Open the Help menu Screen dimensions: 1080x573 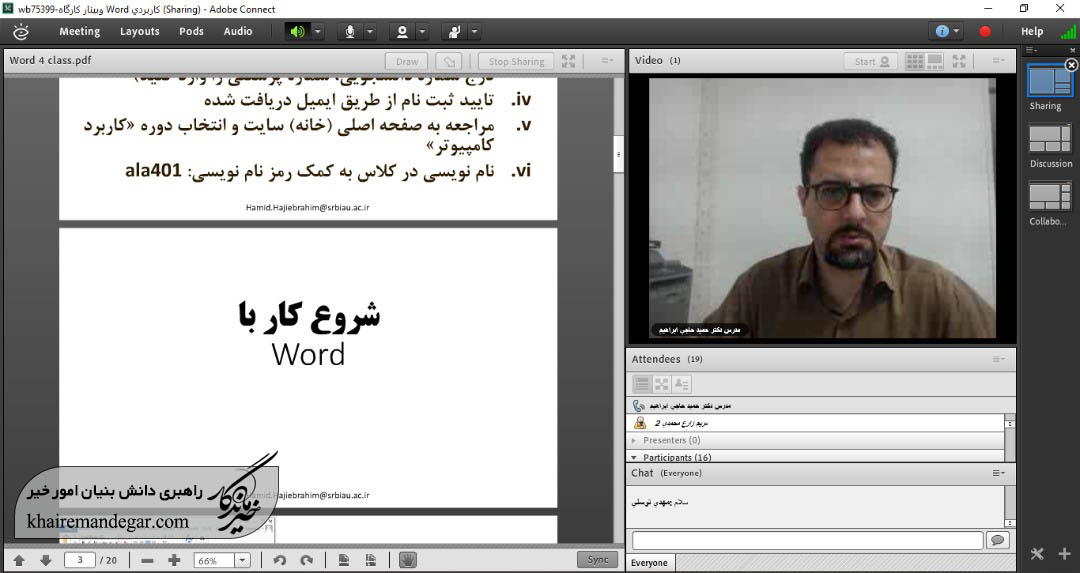1031,32
